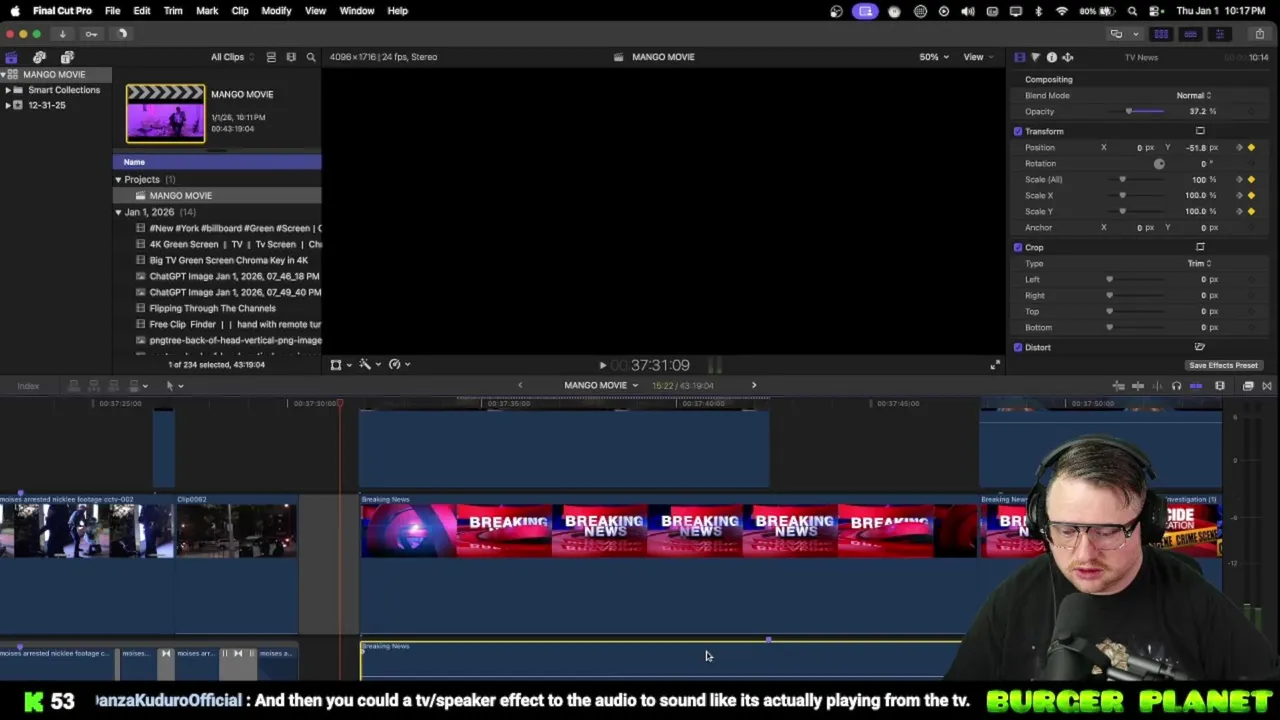Click the secondary display workspace icon

coord(1116,34)
